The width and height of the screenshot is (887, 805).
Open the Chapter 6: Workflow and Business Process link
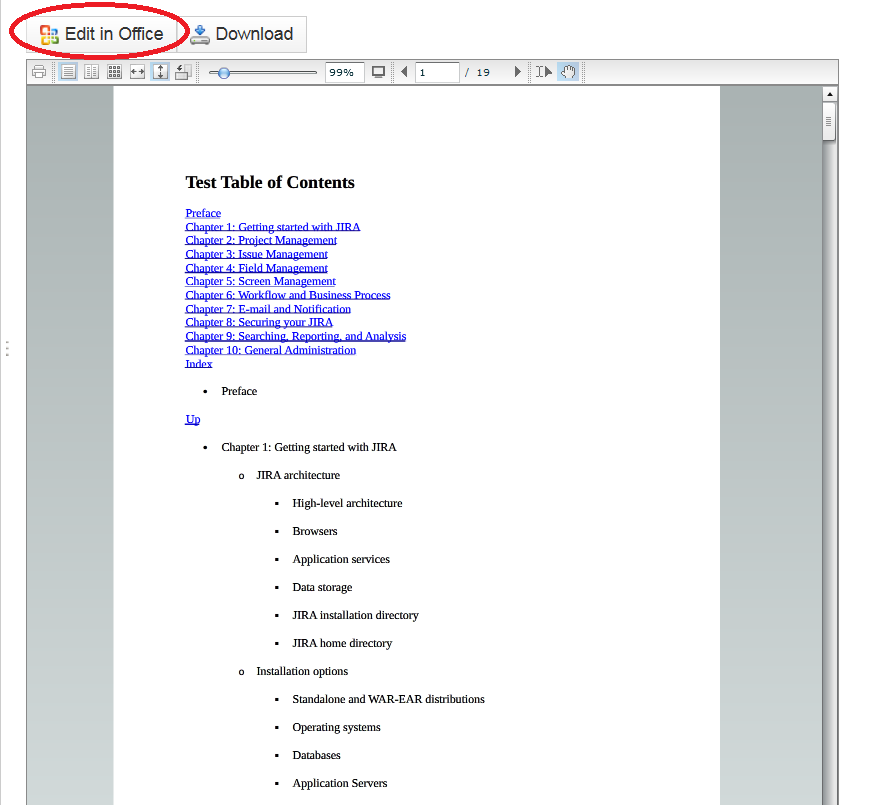click(x=288, y=295)
